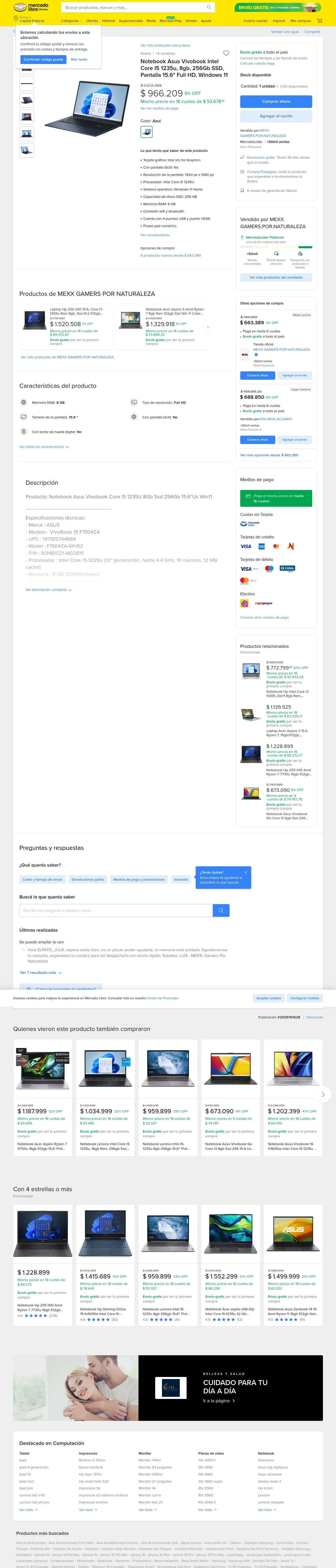Click next arrow in seller products carousel

point(208,327)
